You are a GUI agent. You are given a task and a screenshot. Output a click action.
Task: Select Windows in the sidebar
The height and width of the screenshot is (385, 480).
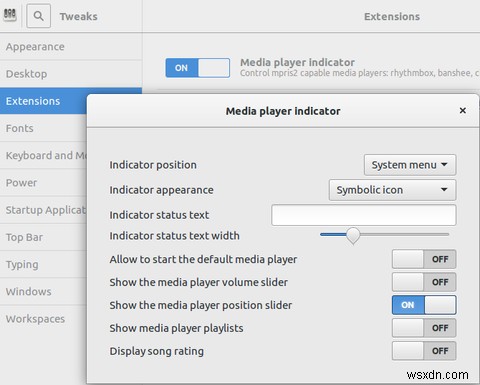43,292
